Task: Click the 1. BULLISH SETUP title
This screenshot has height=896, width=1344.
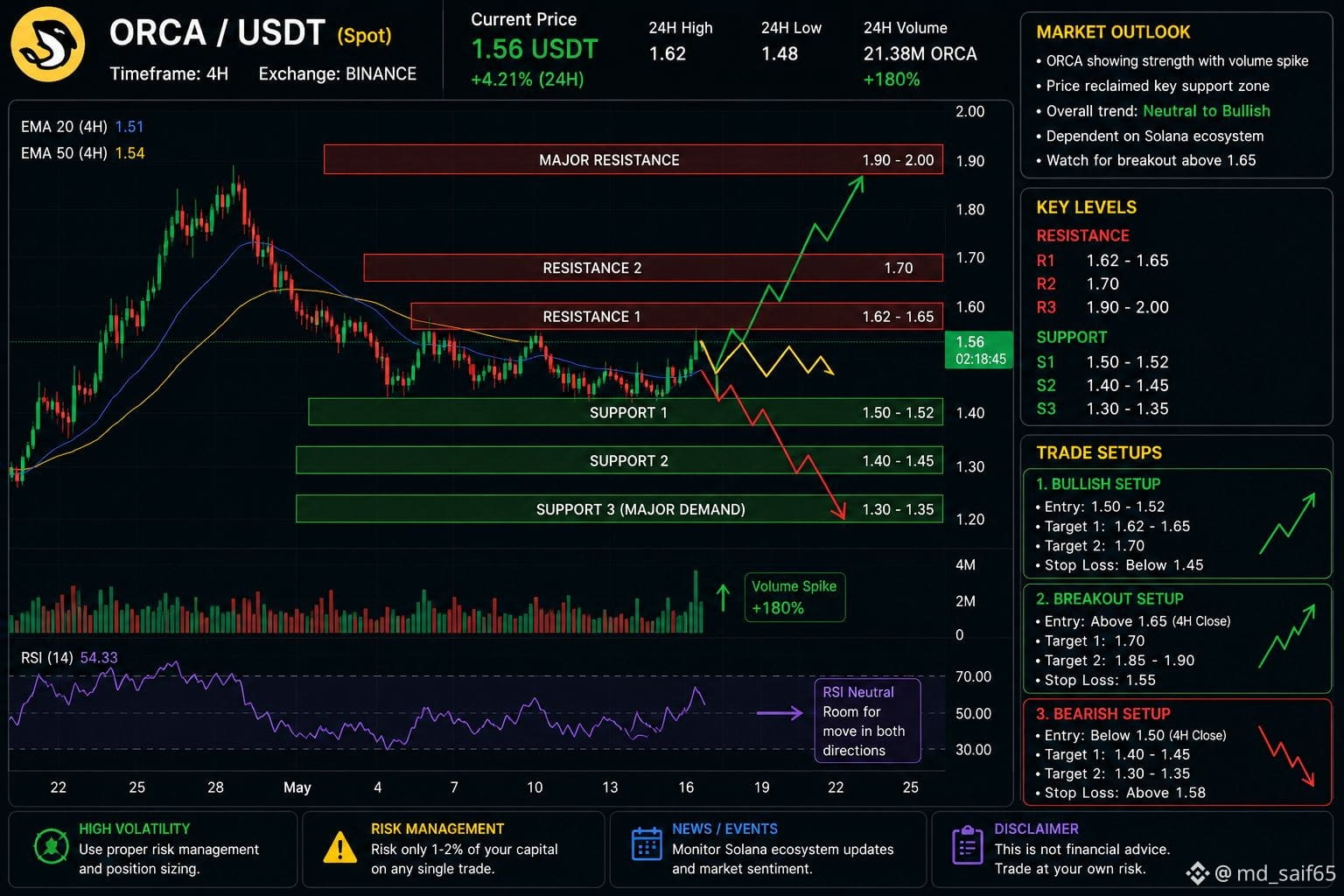Action: 1098,484
